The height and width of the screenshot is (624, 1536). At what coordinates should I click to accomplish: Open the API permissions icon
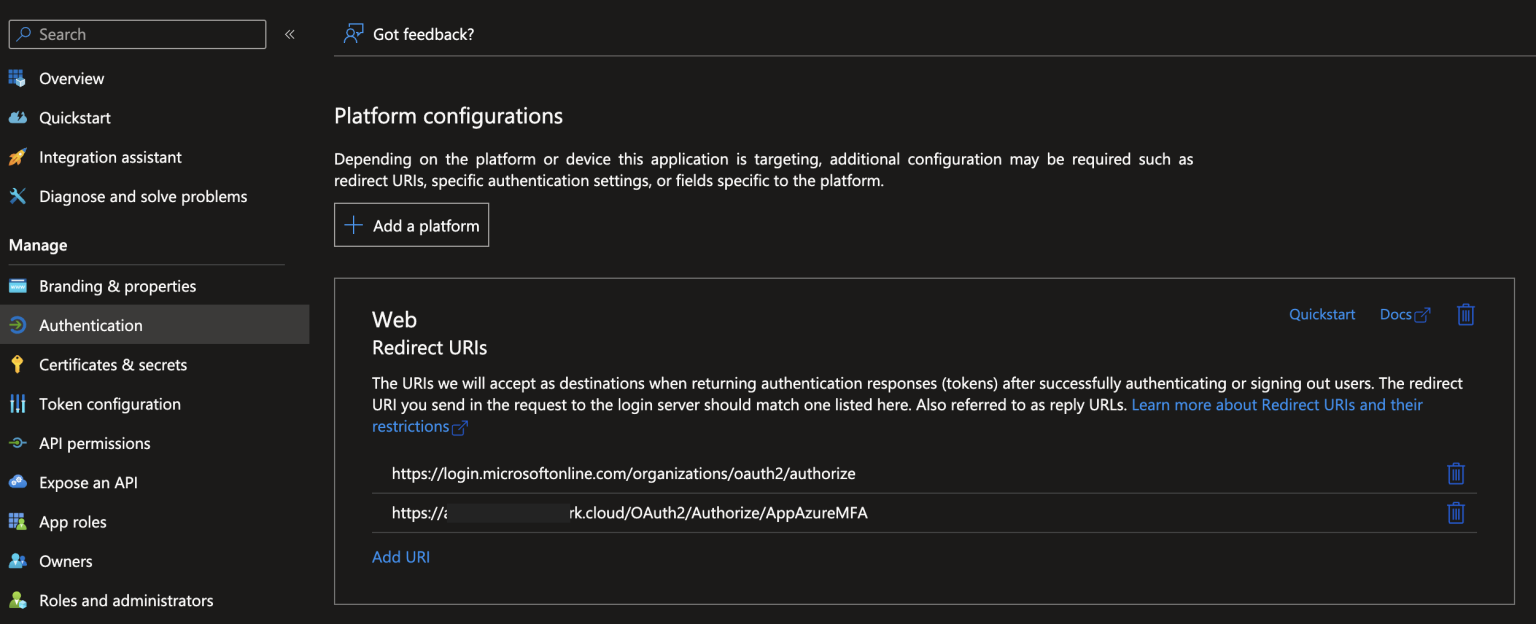[18, 443]
